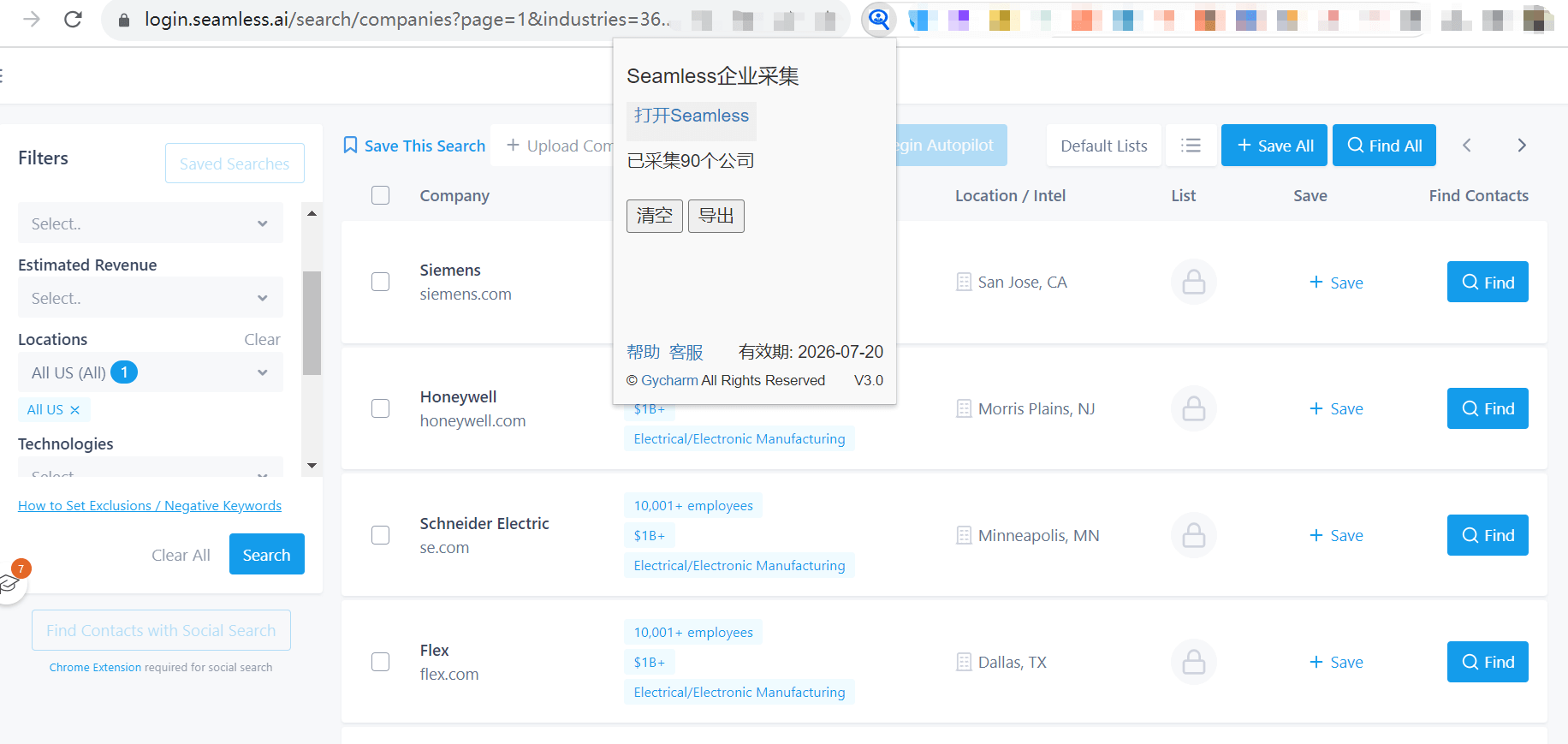This screenshot has height=744, width=1568.
Task: Click the lock icon in Schneider Electric row
Action: tap(1193, 535)
